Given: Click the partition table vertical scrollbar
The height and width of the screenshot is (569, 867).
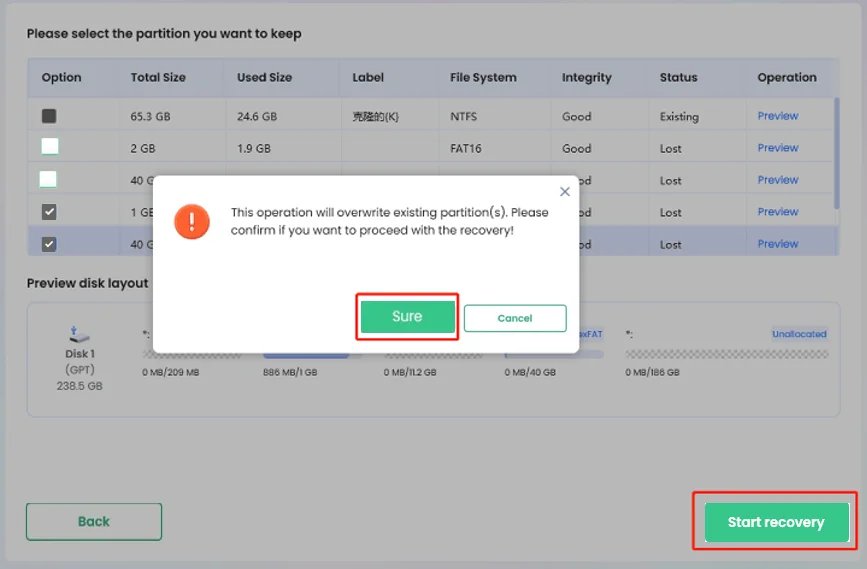Looking at the screenshot, I should (836, 150).
